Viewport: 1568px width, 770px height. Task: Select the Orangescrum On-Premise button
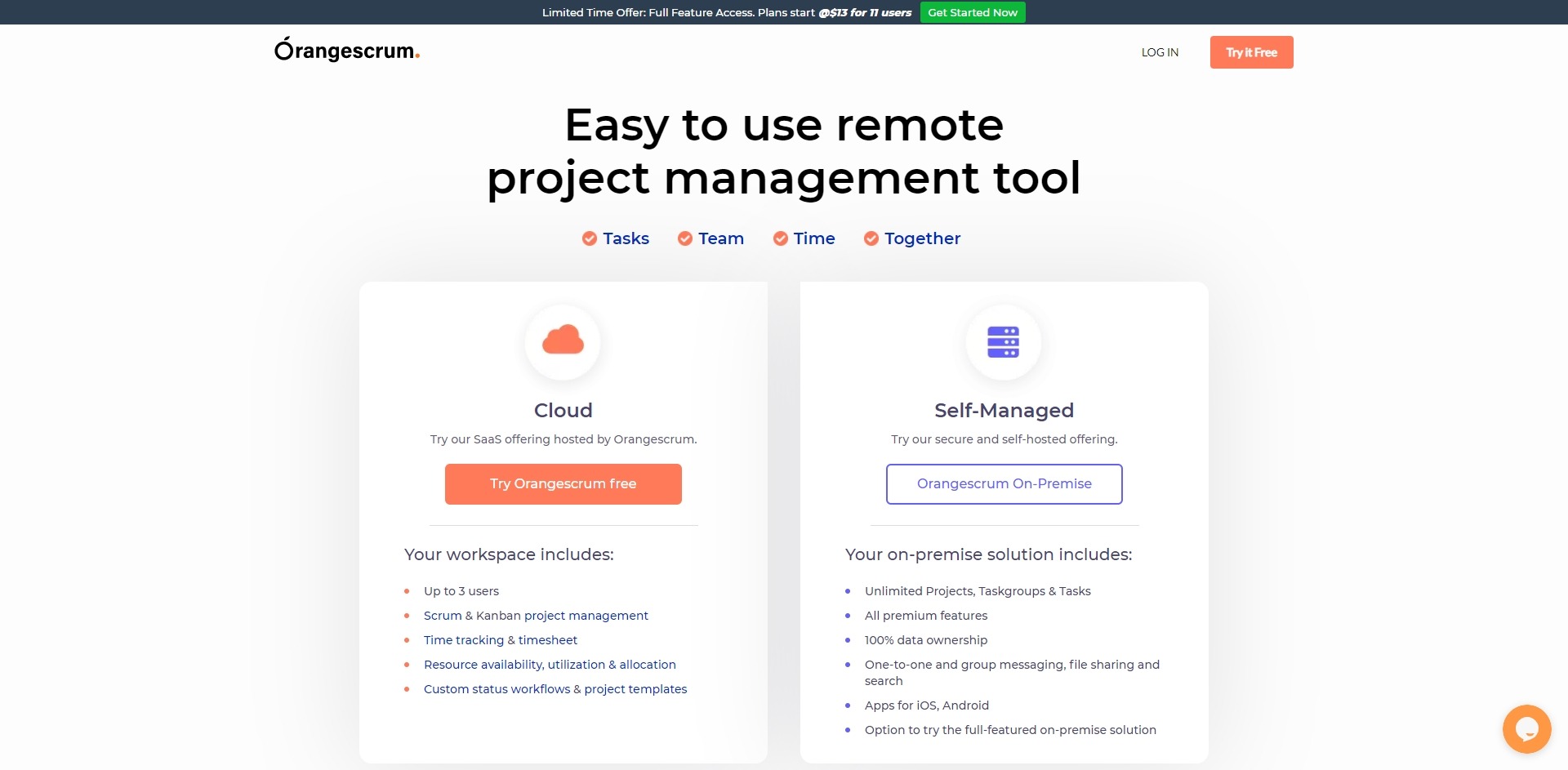coord(1004,484)
